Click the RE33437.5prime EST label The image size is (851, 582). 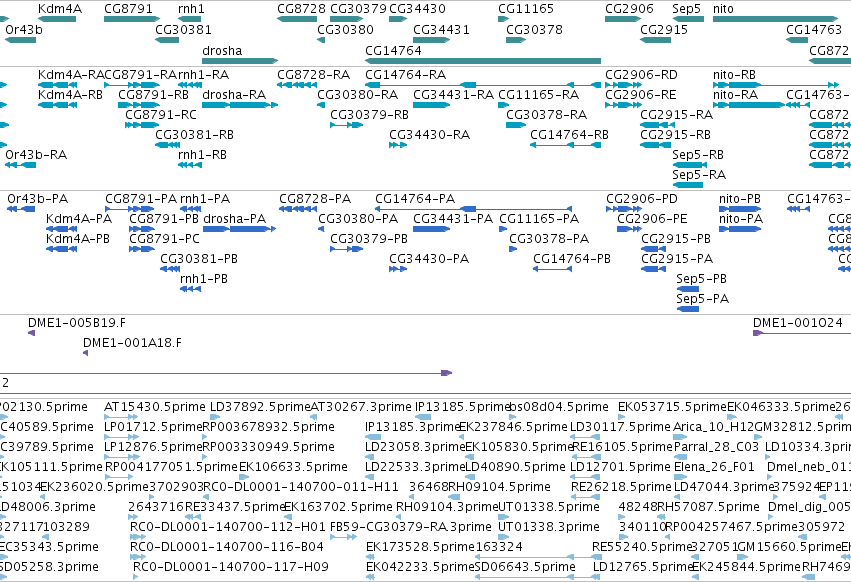pos(235,507)
